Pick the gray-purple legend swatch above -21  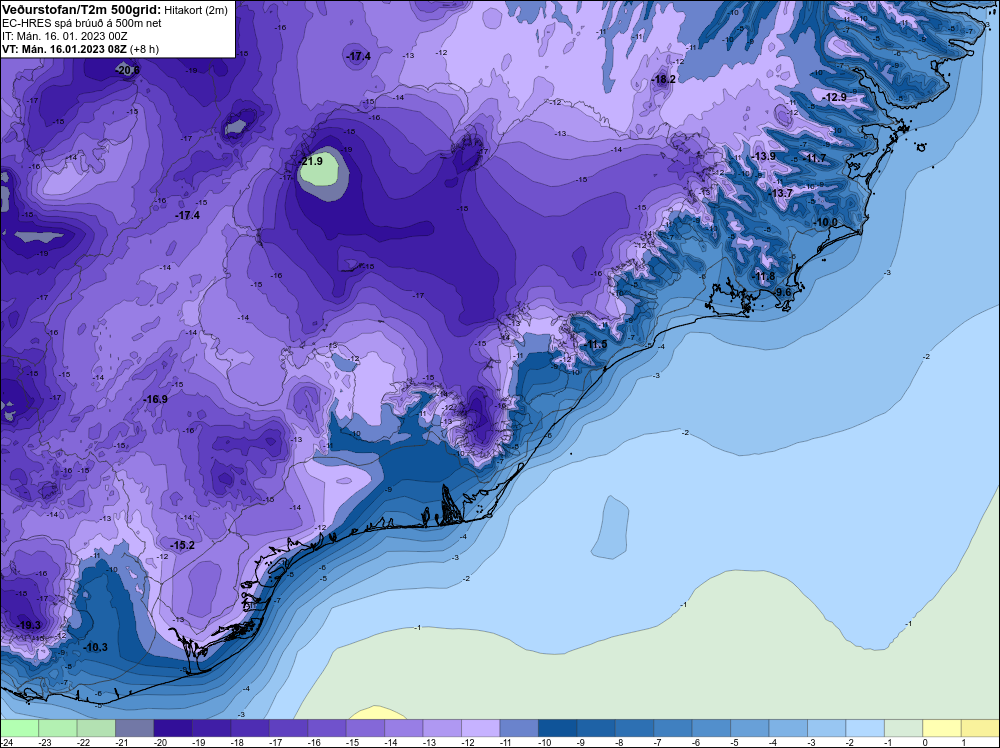(x=135, y=728)
